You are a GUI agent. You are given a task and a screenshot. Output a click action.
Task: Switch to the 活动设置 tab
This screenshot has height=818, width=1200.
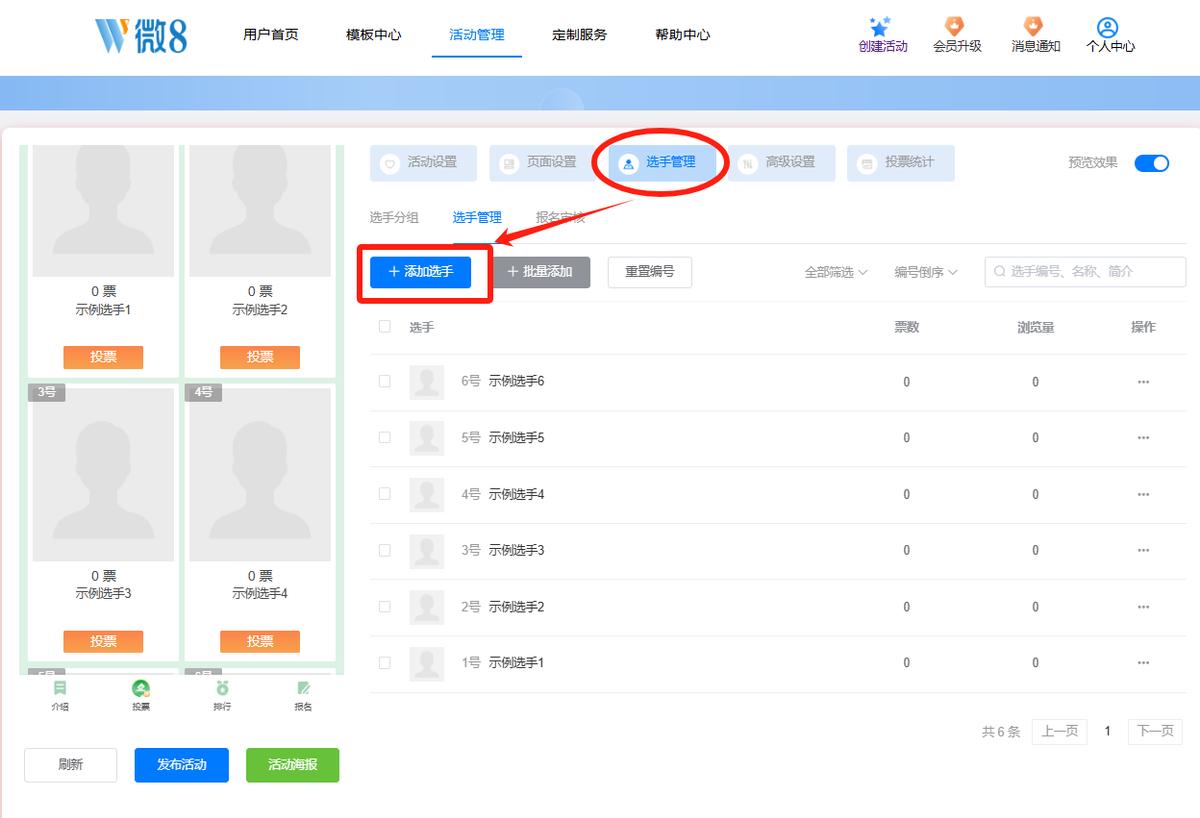[423, 163]
